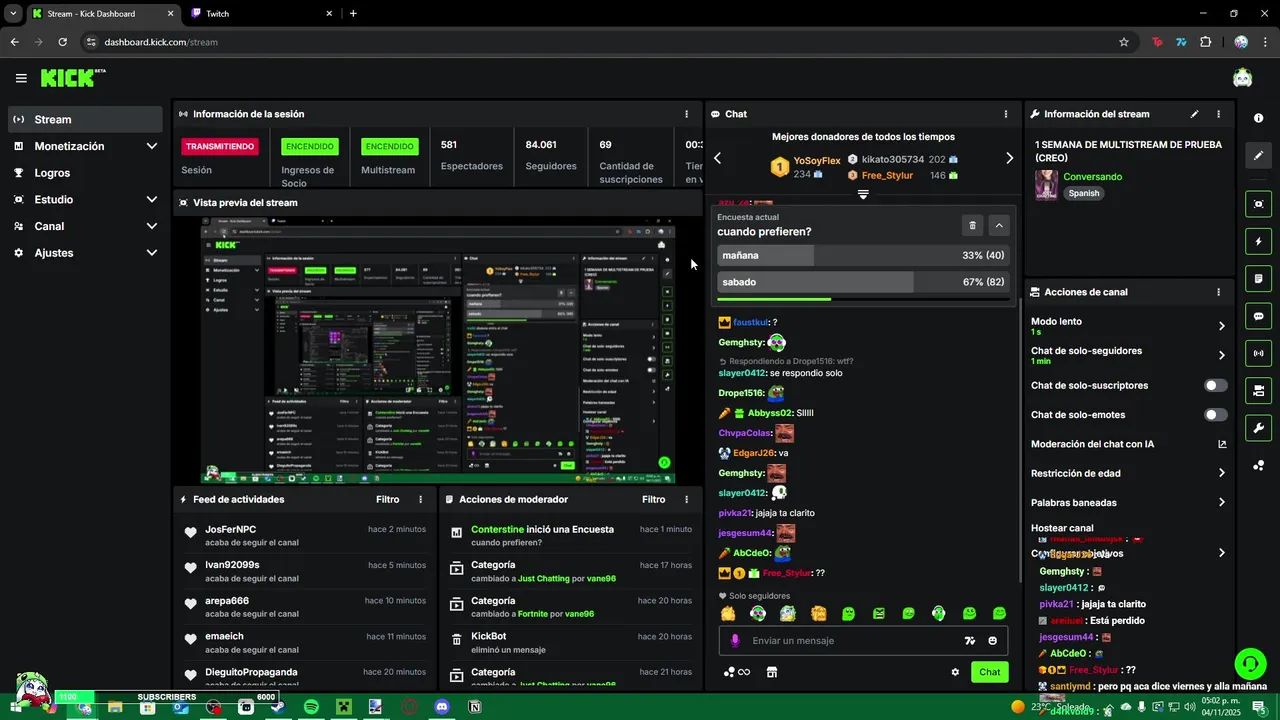Viewport: 1280px width, 720px height.
Task: Open Discord from the taskbar
Action: pyautogui.click(x=442, y=707)
